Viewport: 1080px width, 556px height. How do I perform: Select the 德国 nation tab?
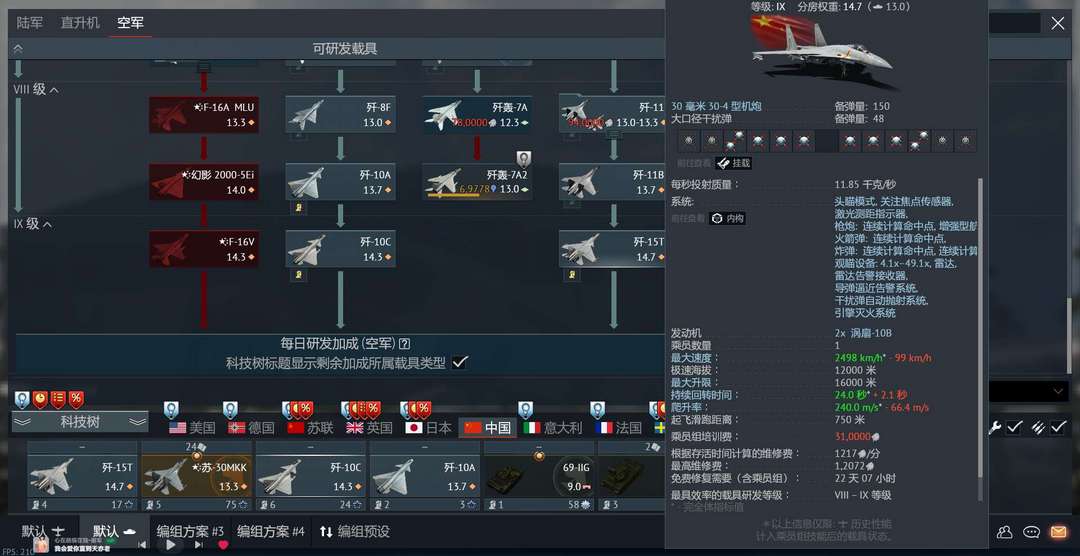[x=251, y=428]
